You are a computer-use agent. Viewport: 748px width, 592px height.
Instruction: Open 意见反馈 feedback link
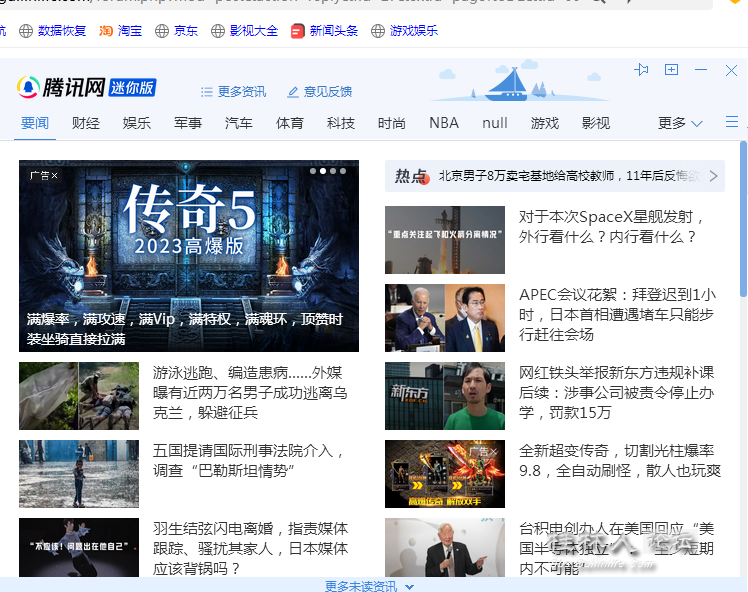tap(319, 92)
